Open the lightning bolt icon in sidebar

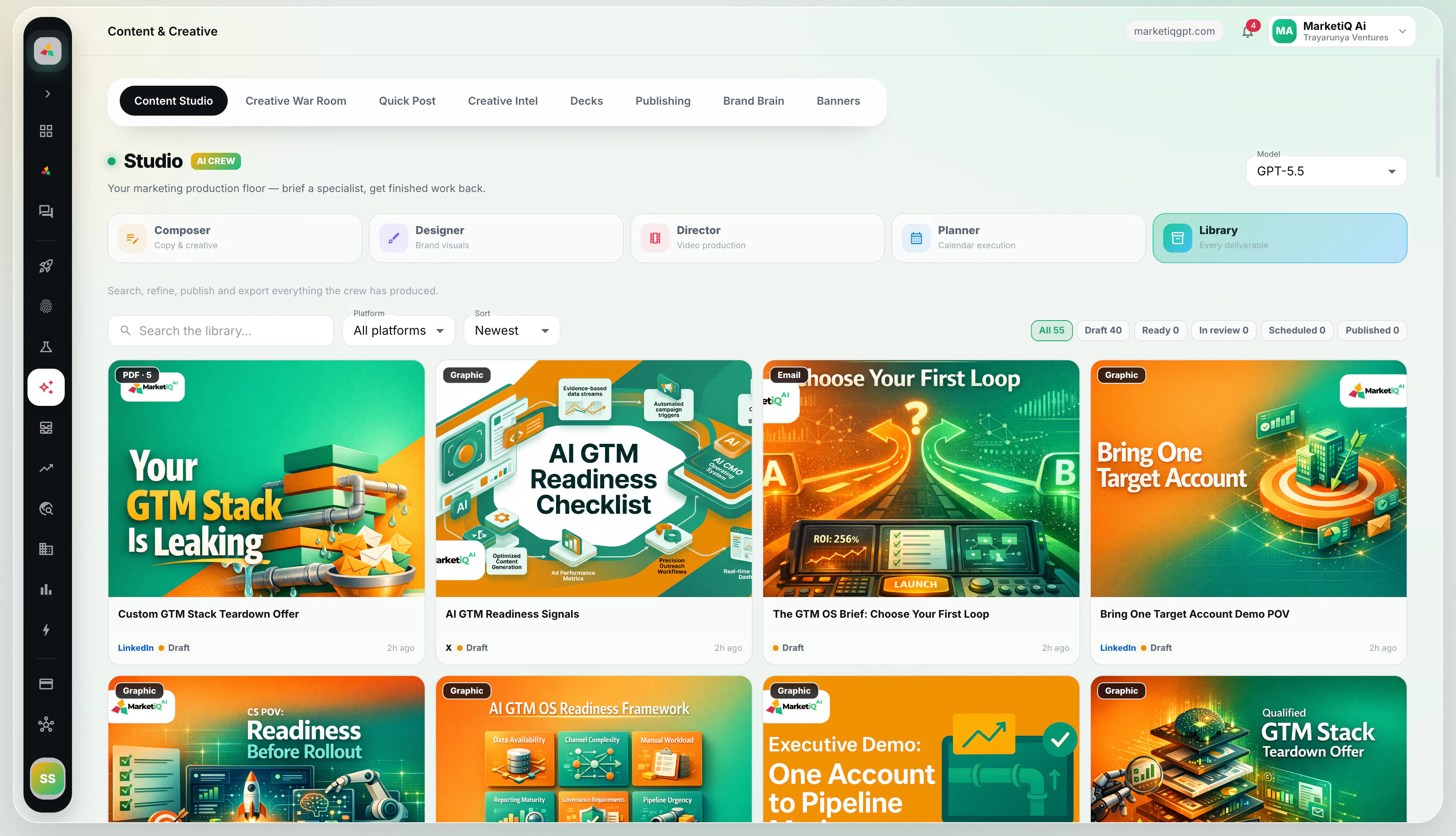coord(46,630)
